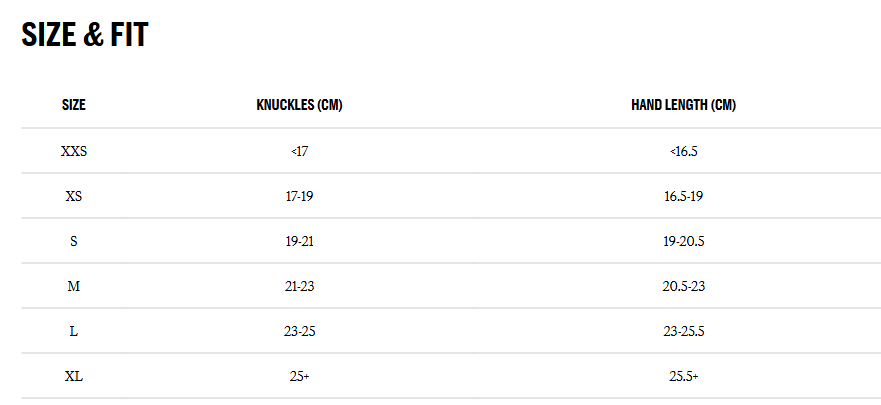The height and width of the screenshot is (405, 881).
Task: Select the M size row label
Action: (x=73, y=286)
